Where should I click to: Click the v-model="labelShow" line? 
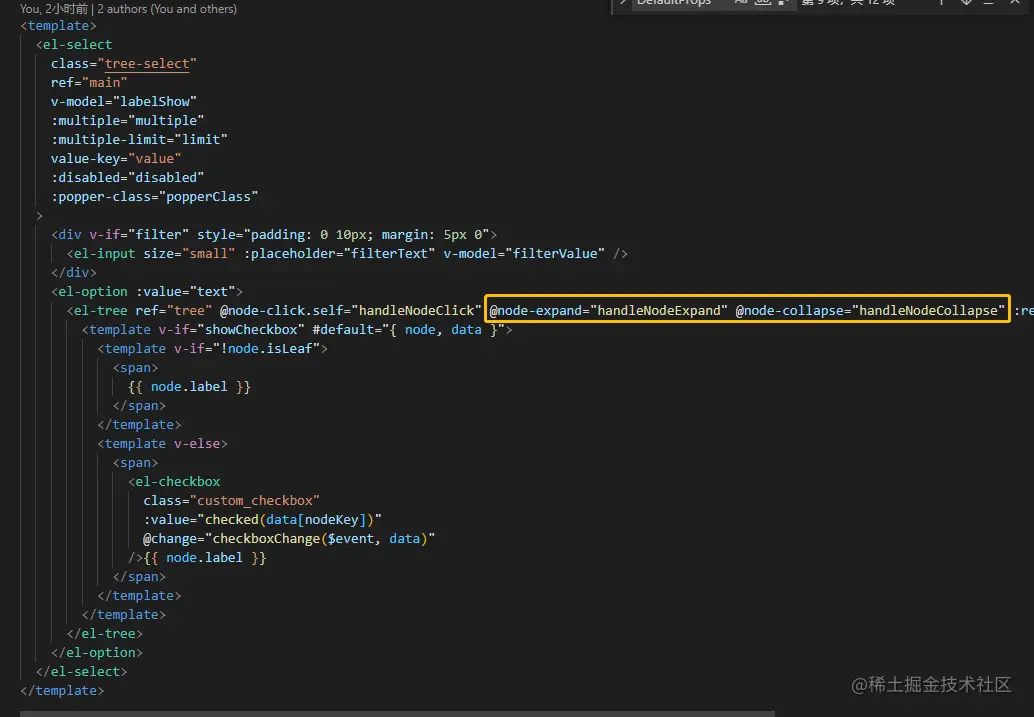click(x=124, y=102)
